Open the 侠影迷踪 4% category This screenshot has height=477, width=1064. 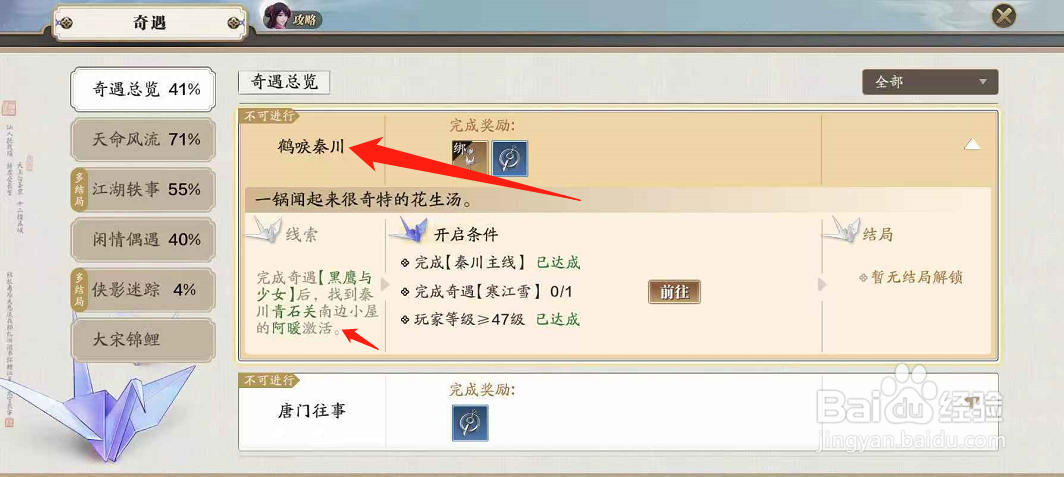coord(143,290)
